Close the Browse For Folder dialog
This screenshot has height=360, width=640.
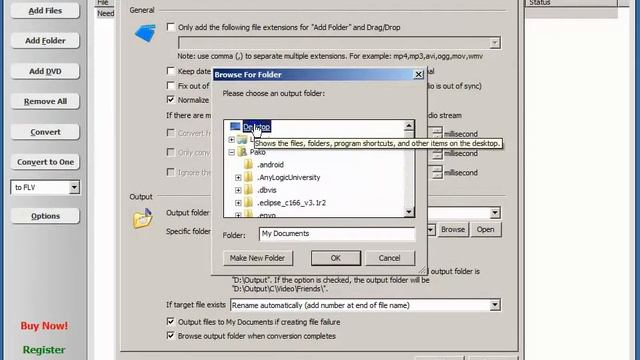[418, 75]
